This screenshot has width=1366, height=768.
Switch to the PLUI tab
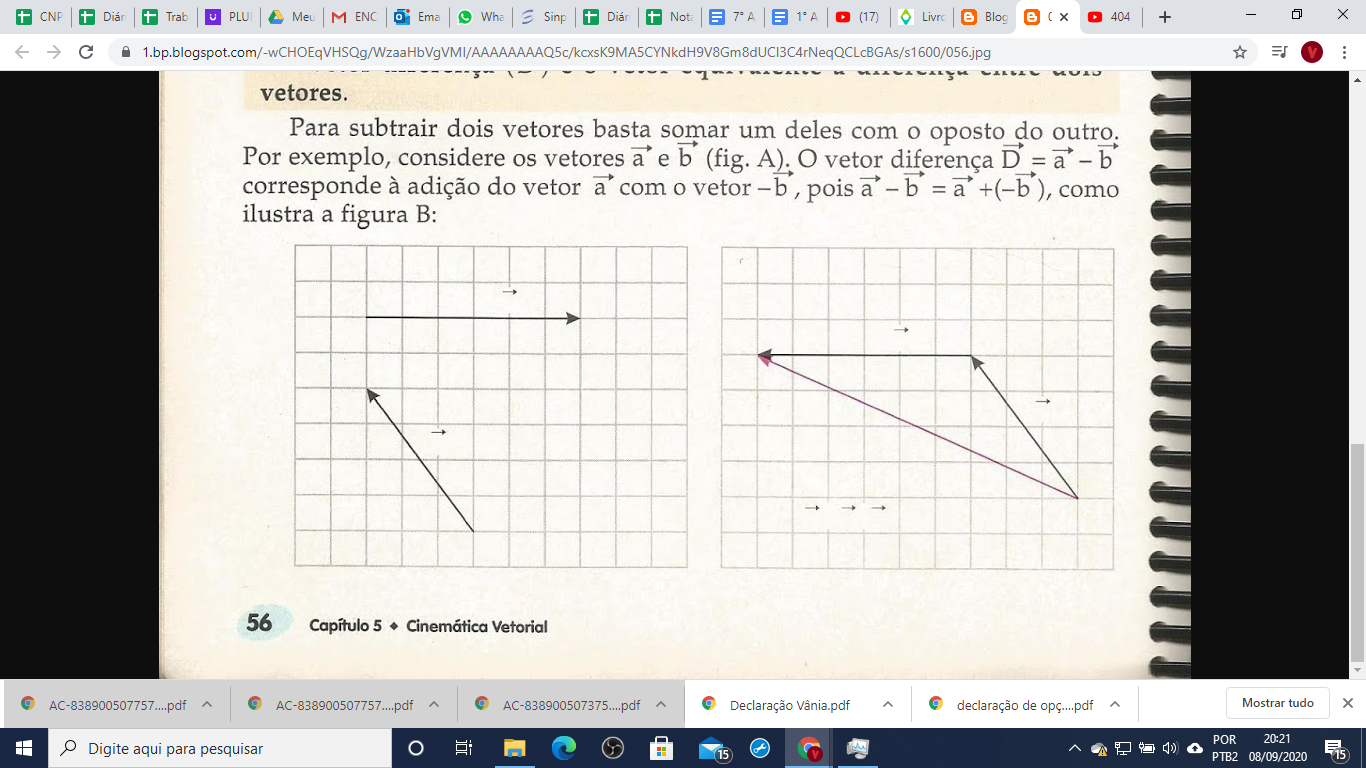point(228,17)
